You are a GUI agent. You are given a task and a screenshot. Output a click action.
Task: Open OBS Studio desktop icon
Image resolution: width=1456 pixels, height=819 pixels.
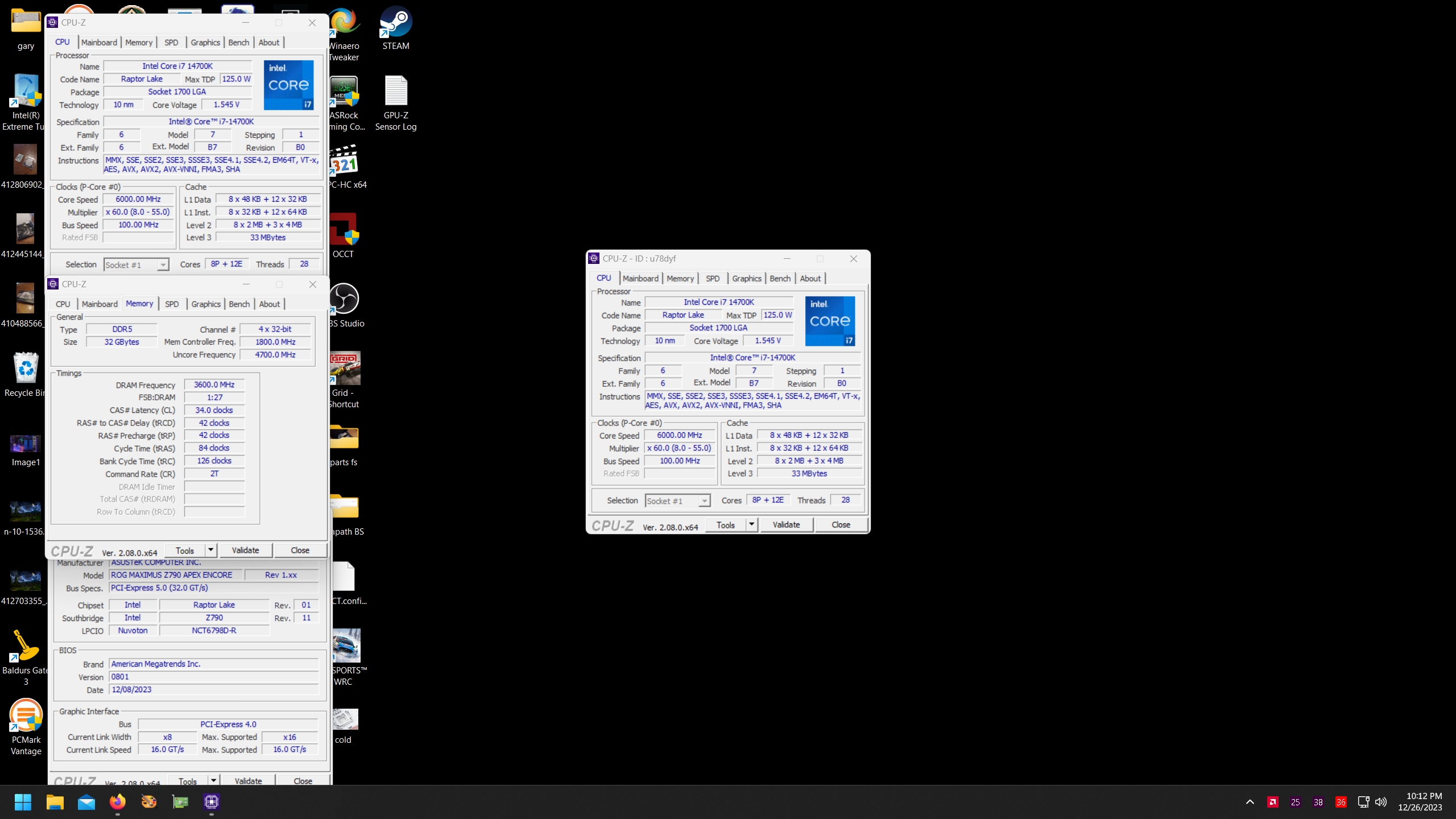pos(345,305)
